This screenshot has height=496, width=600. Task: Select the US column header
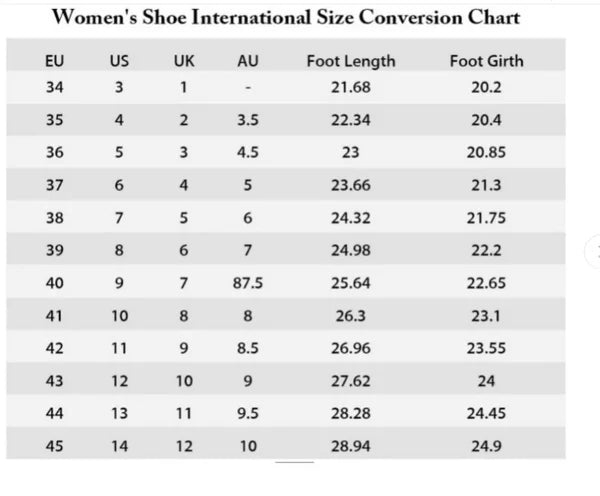[x=119, y=61]
